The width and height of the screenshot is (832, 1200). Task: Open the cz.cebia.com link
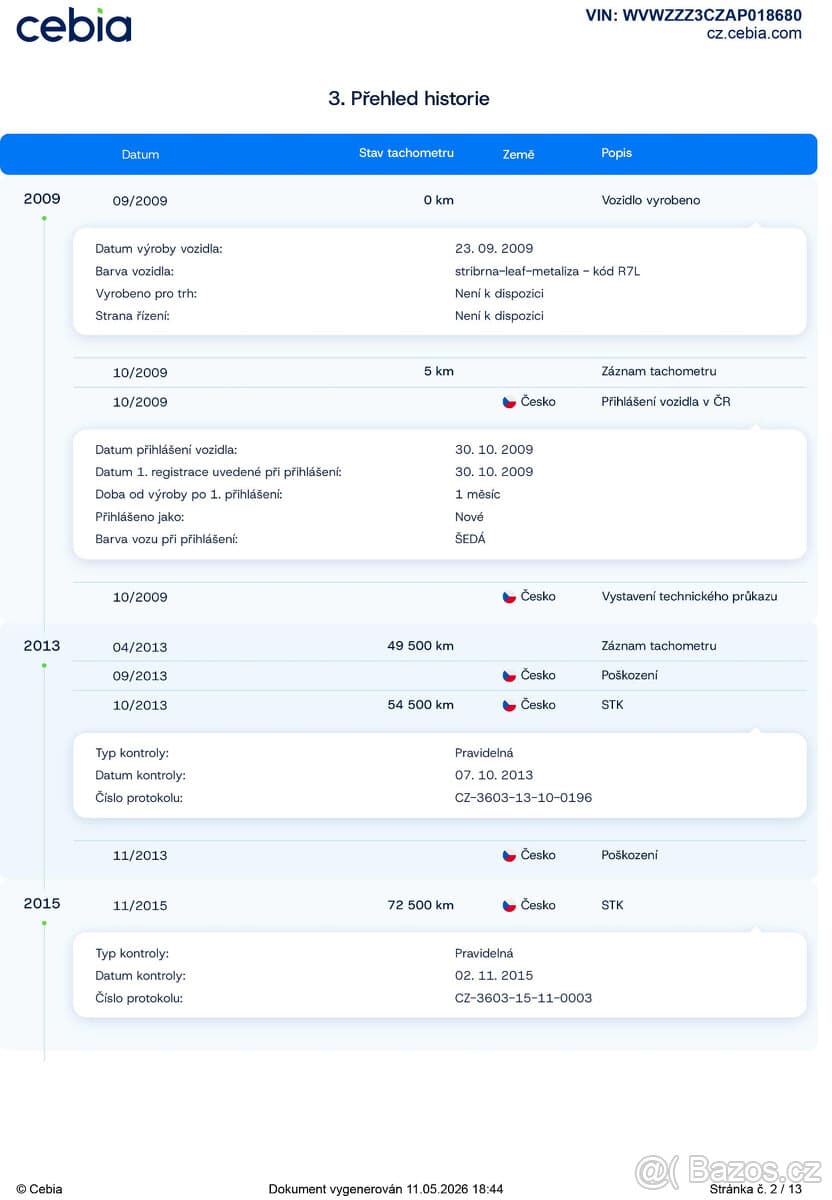pos(754,33)
